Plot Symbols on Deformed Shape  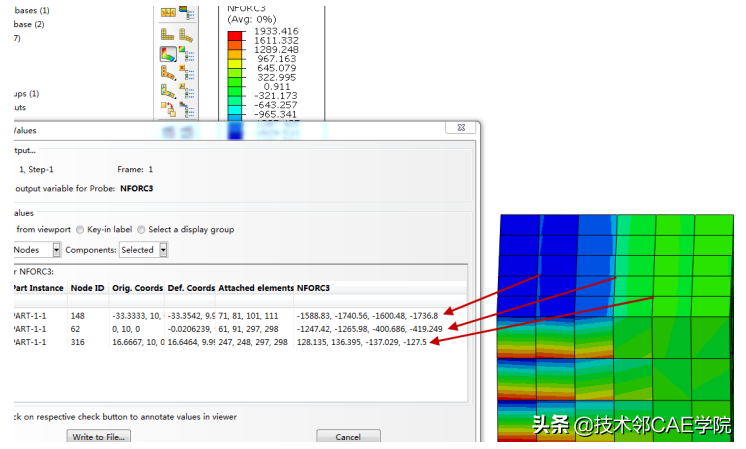pyautogui.click(x=167, y=73)
